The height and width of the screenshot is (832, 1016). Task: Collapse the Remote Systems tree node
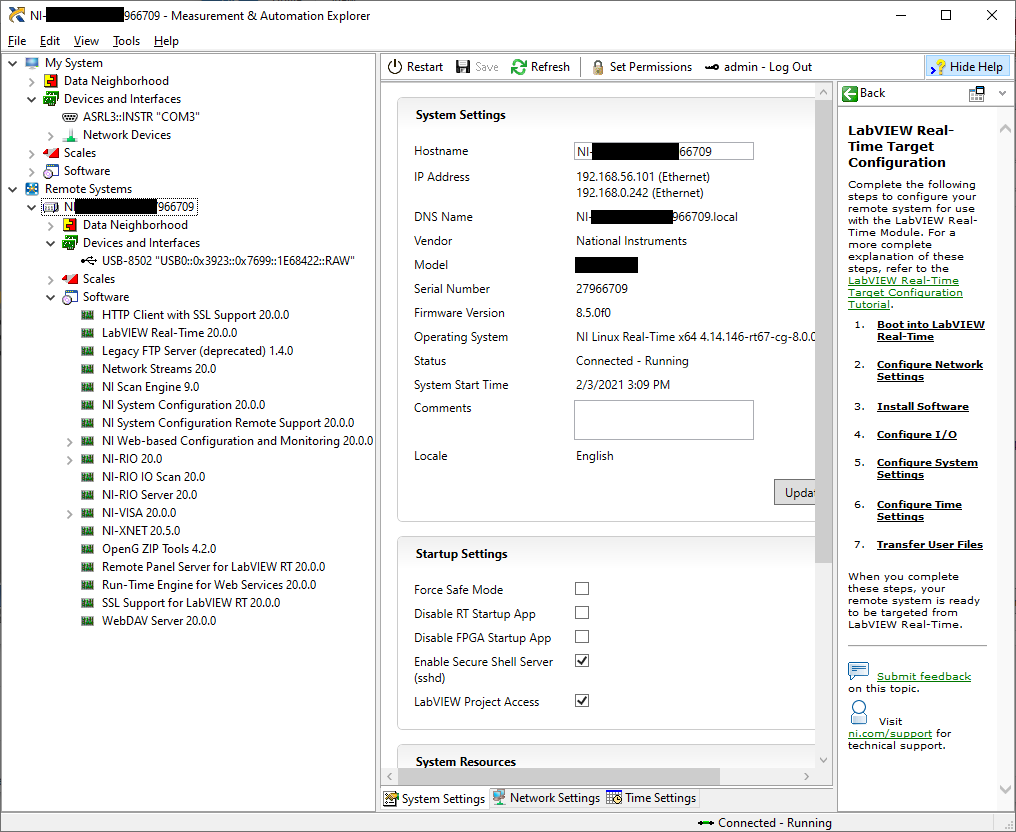pyautogui.click(x=12, y=188)
